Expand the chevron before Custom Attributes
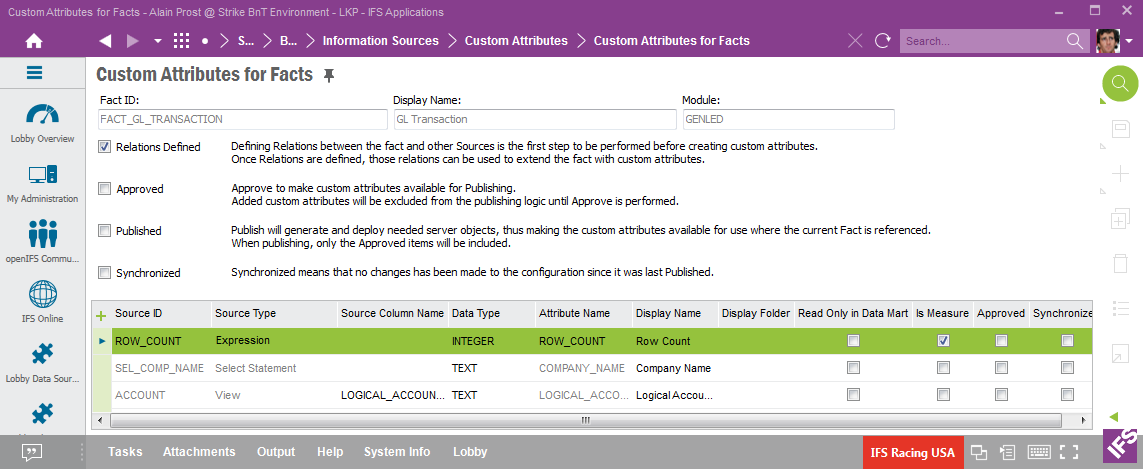This screenshot has height=469, width=1143. coord(453,41)
